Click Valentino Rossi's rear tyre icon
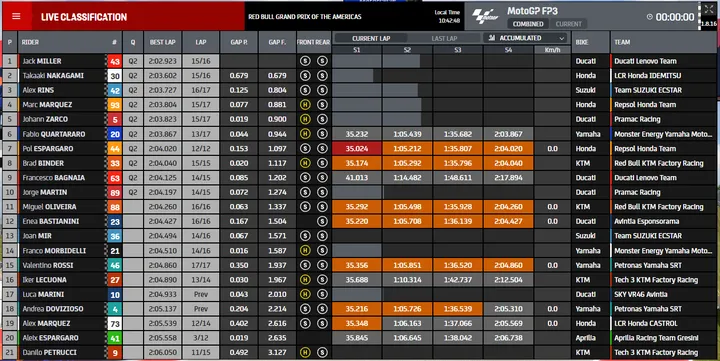The height and width of the screenshot is (361, 720). pos(322,265)
